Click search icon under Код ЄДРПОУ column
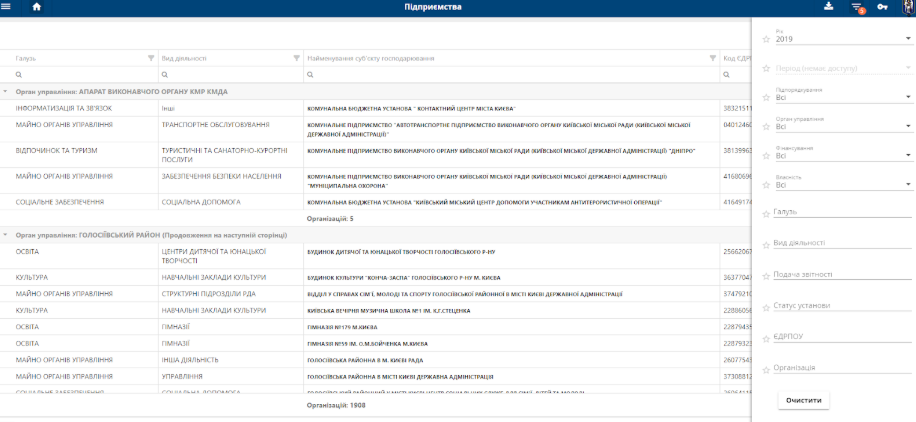The width and height of the screenshot is (916, 422). [x=726, y=75]
